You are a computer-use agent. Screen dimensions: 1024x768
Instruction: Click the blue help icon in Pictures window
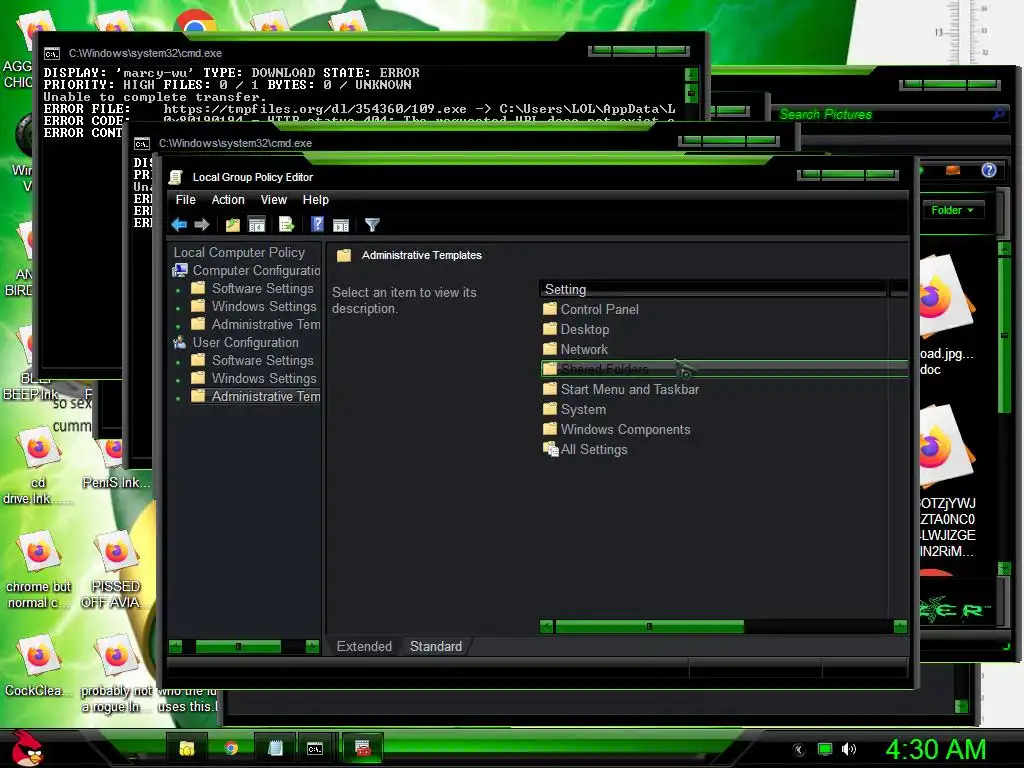click(x=989, y=170)
